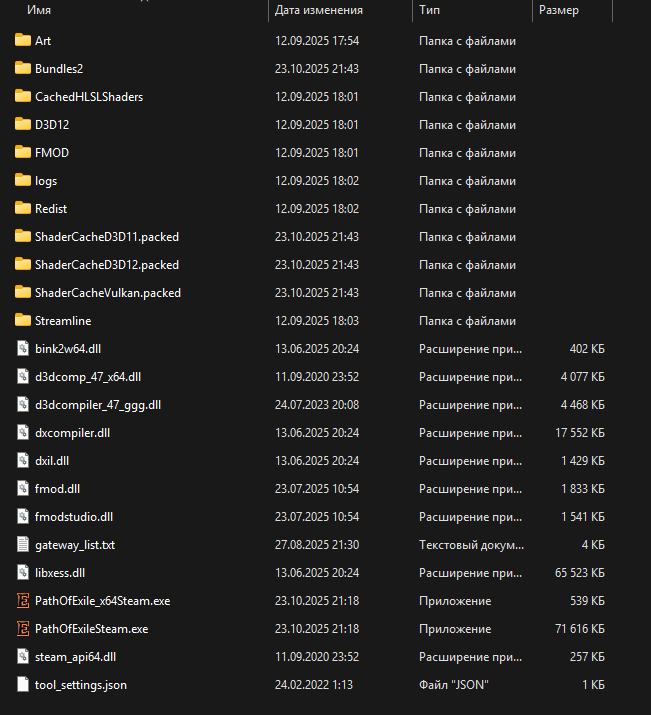Click the fmodstudio.dll file icon
The height and width of the screenshot is (715, 651).
click(x=23, y=517)
